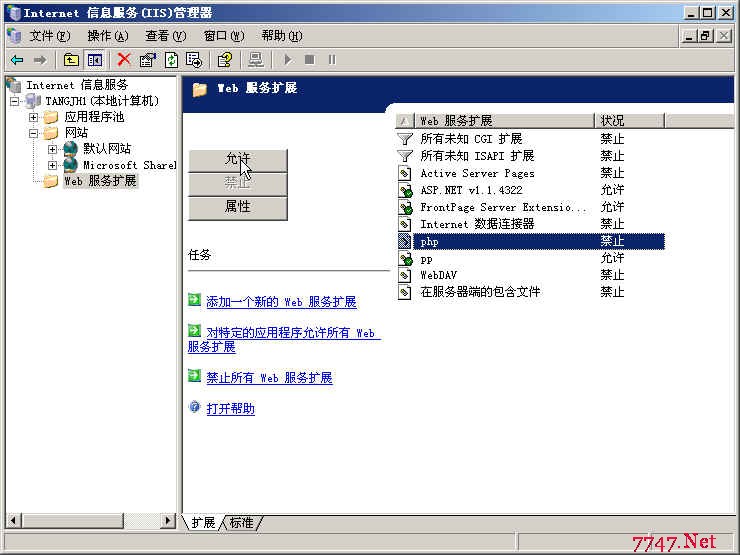Screen dimensions: 740x555
Task: Click the icon beside Active Server Pages
Action: click(405, 173)
